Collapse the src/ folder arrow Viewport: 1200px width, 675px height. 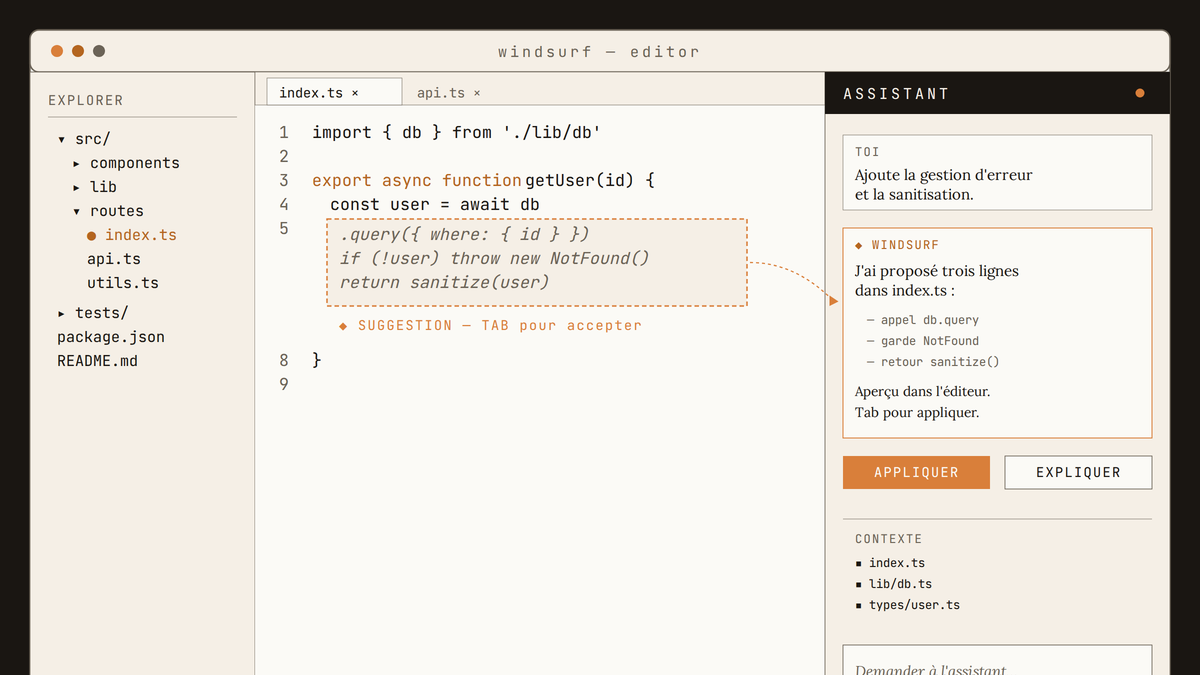click(62, 139)
